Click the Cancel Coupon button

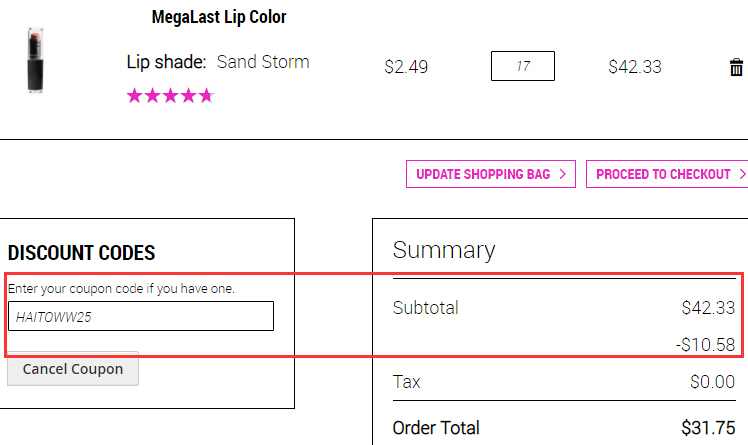point(73,369)
